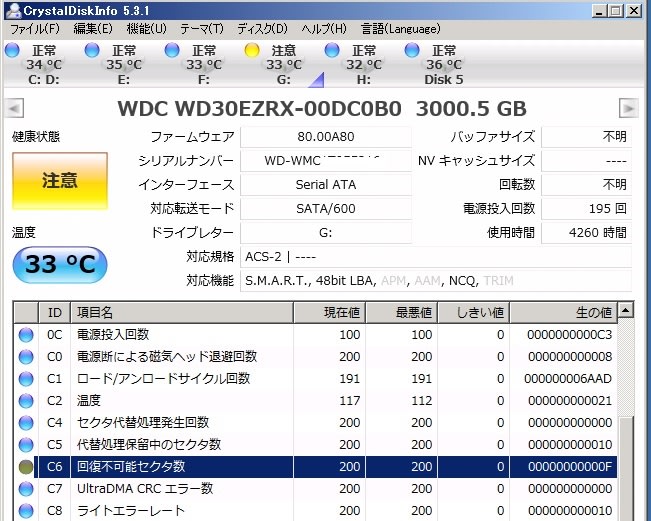Open the テーマ(T) menu
This screenshot has height=521, width=651.
tap(201, 29)
